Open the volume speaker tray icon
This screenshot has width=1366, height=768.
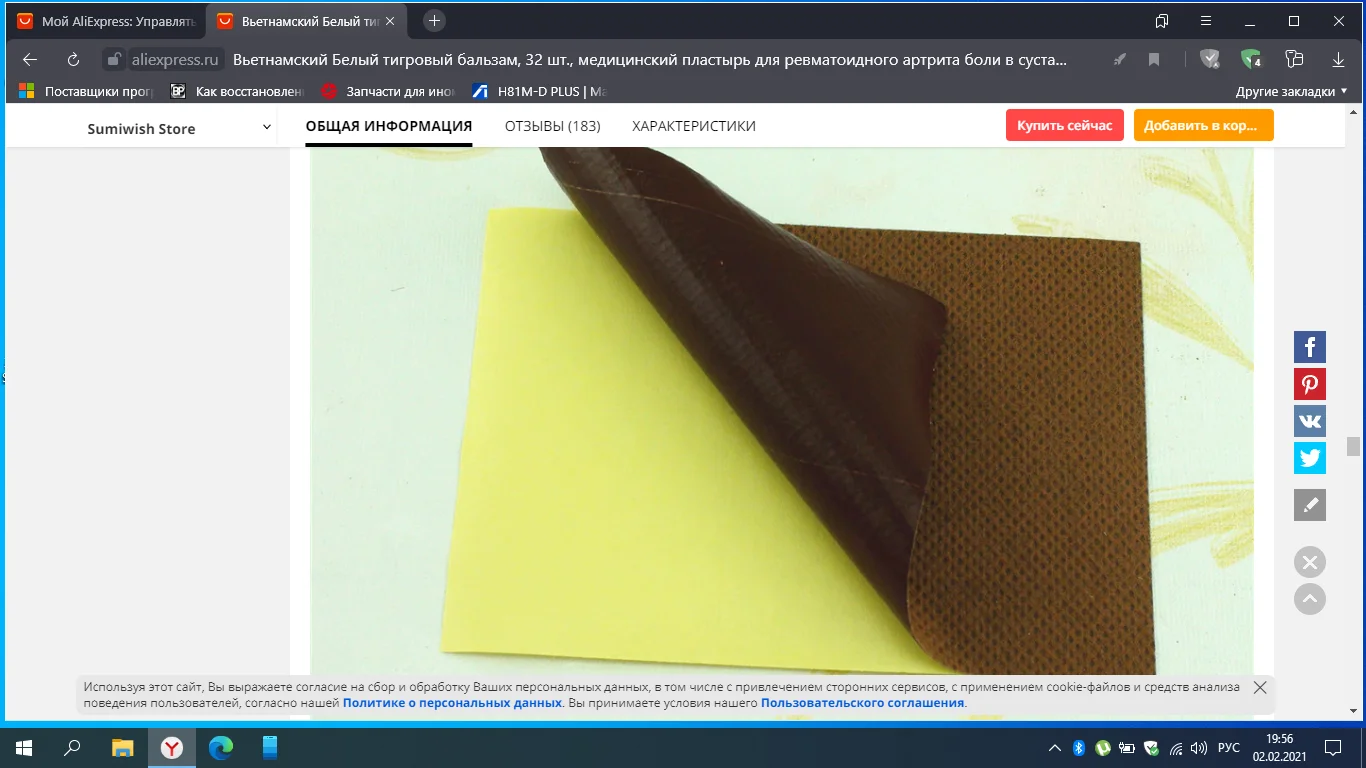tap(1199, 748)
